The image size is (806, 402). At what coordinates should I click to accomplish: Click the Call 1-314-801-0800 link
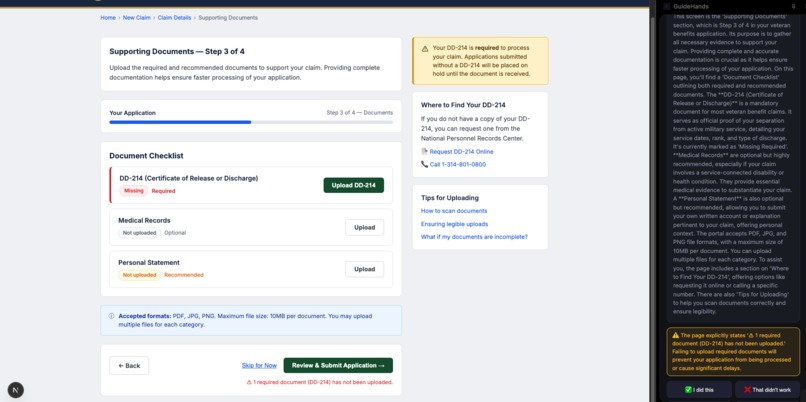click(457, 165)
